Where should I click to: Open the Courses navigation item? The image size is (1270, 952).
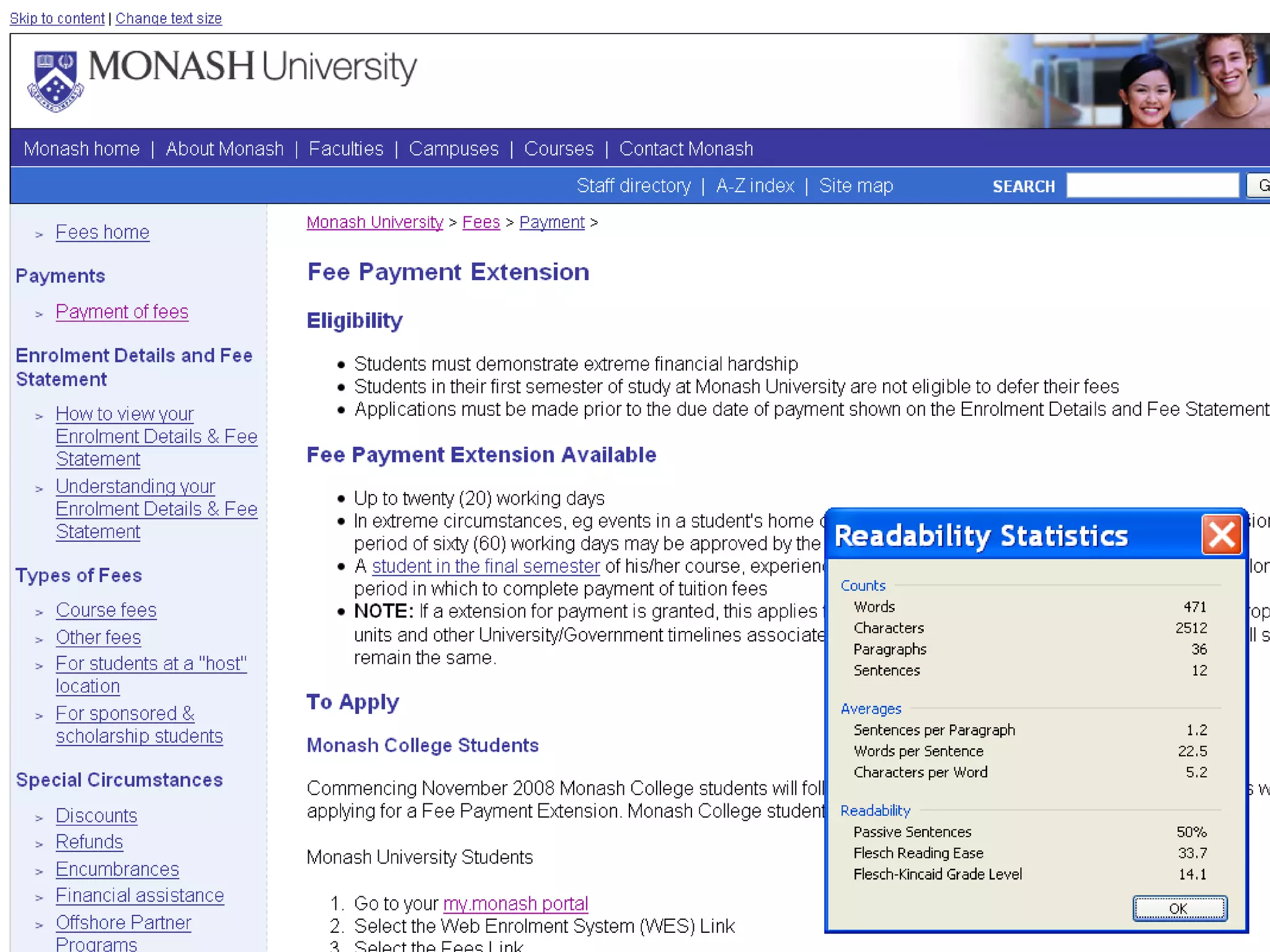point(558,149)
